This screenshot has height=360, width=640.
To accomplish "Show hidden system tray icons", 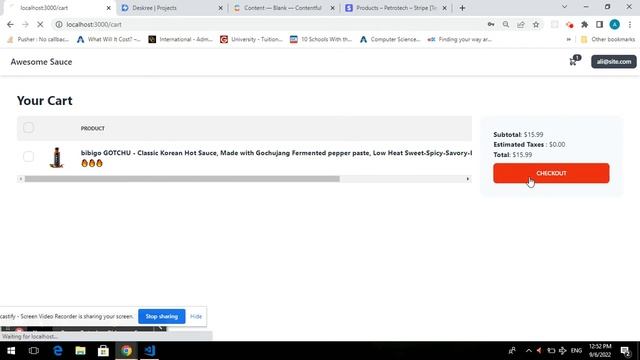I will pyautogui.click(x=529, y=351).
